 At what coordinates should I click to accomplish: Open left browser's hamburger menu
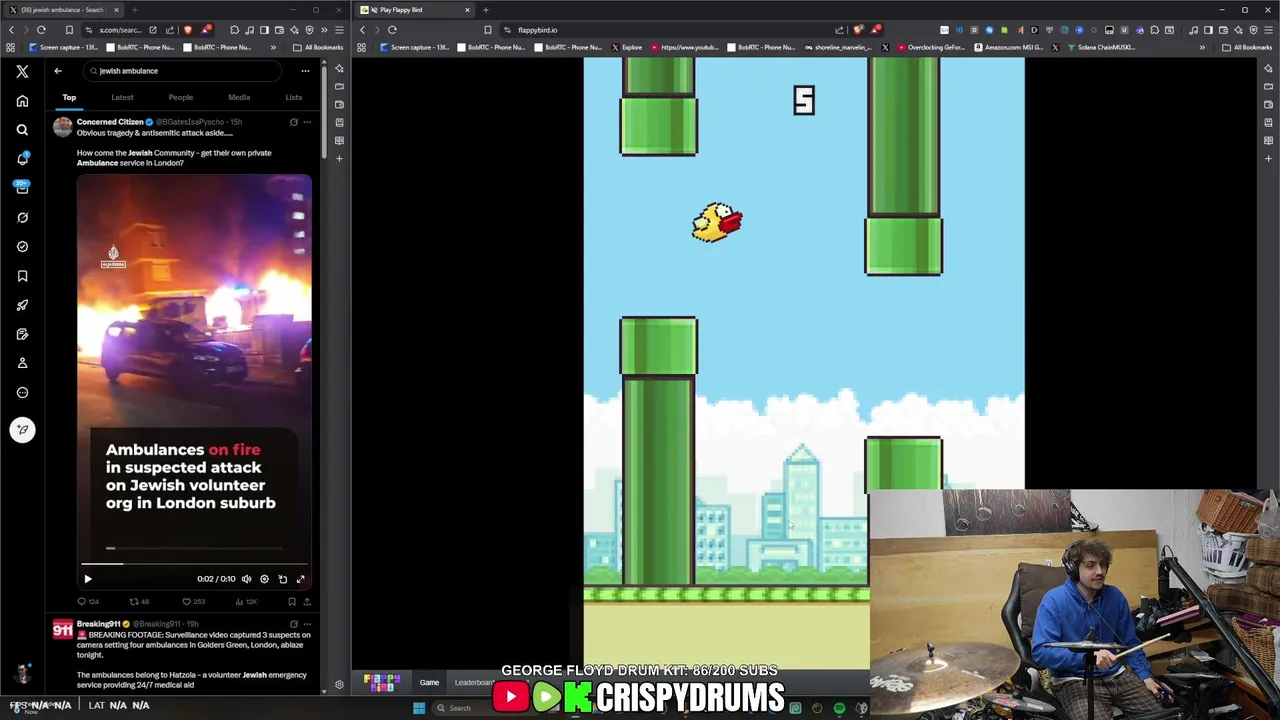339,30
